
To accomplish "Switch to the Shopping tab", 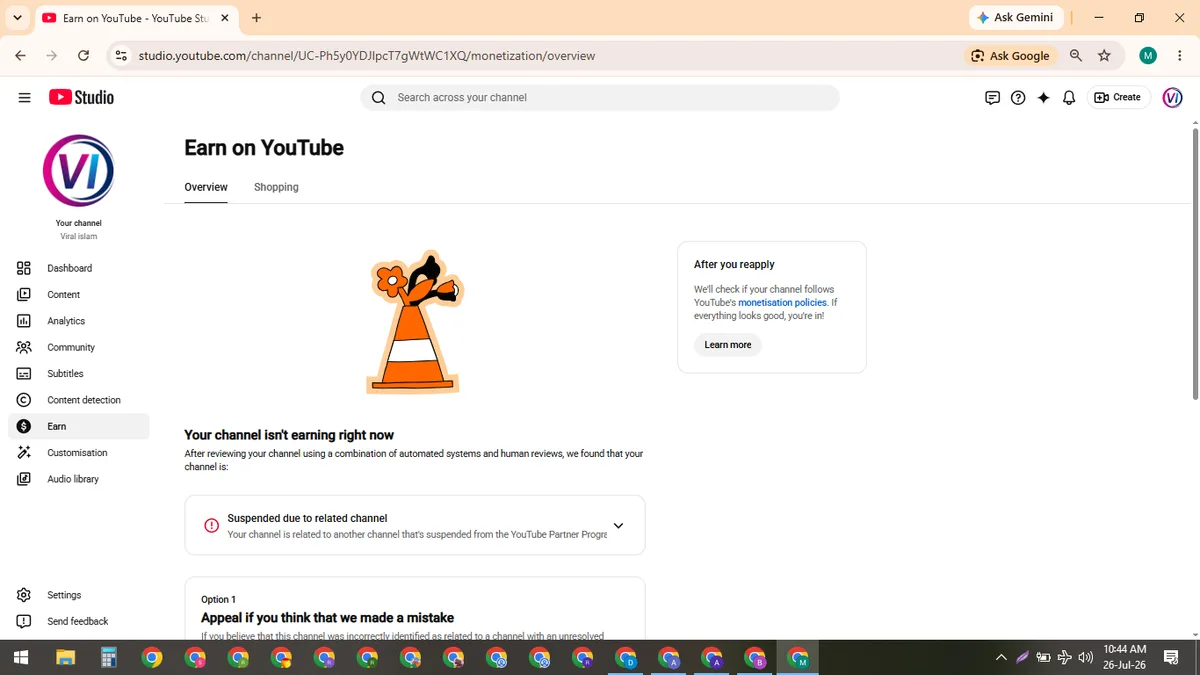I will [x=276, y=187].
